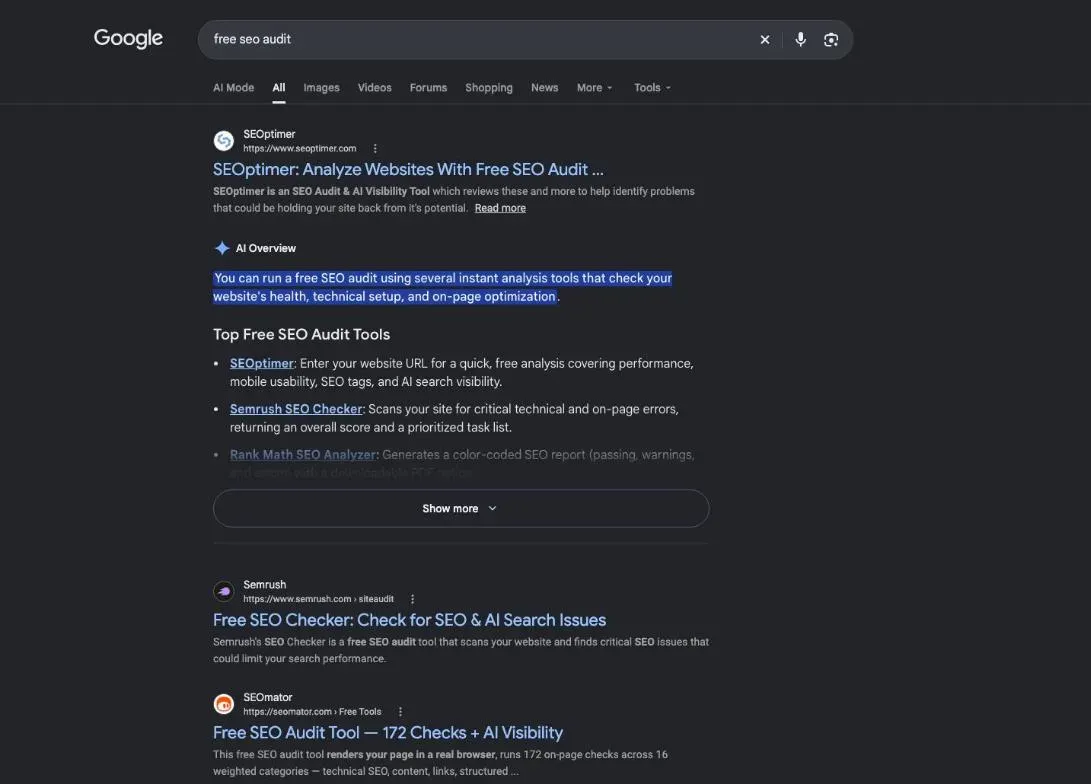1091x784 pixels.
Task: Expand the More search filters dropdown
Action: tap(595, 88)
